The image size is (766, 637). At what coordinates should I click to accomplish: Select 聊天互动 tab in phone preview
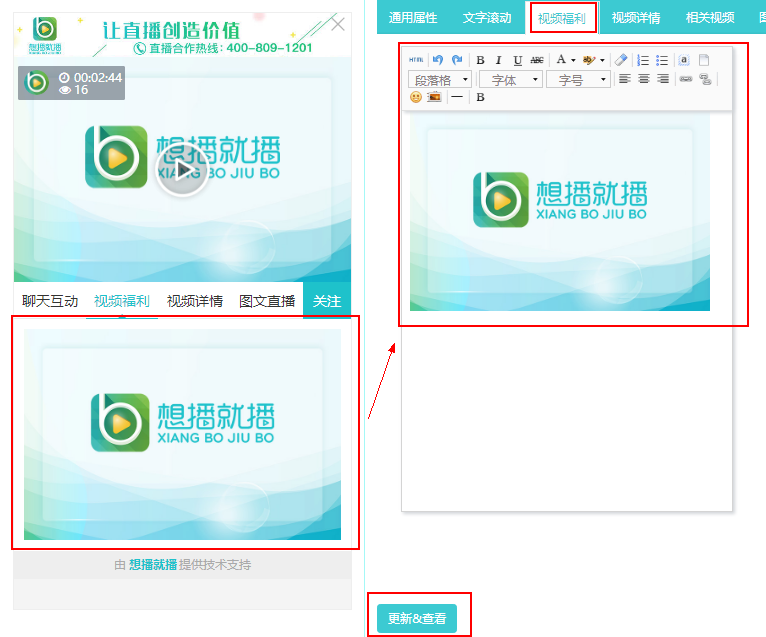click(50, 301)
